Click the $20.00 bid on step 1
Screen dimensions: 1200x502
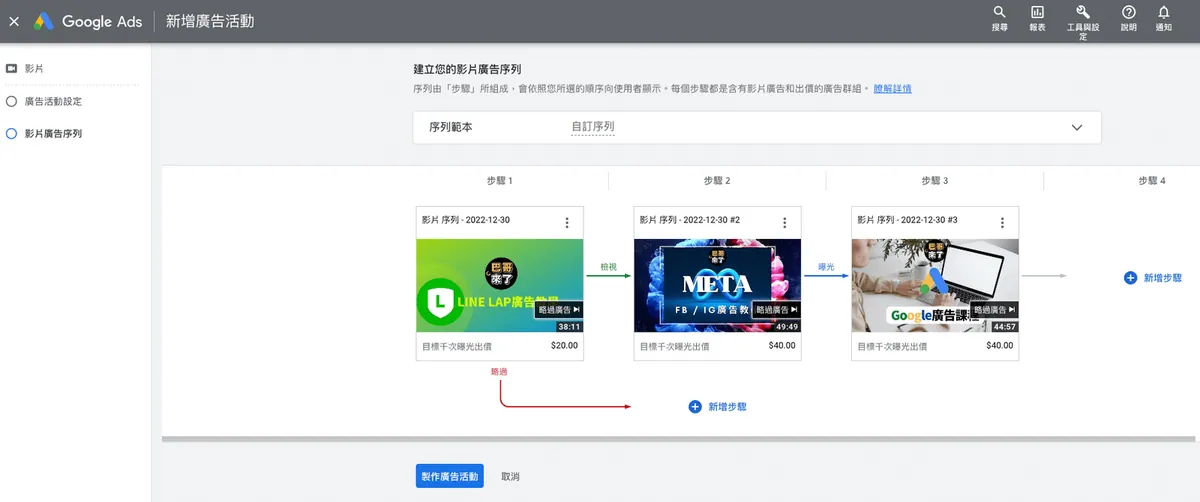click(564, 346)
